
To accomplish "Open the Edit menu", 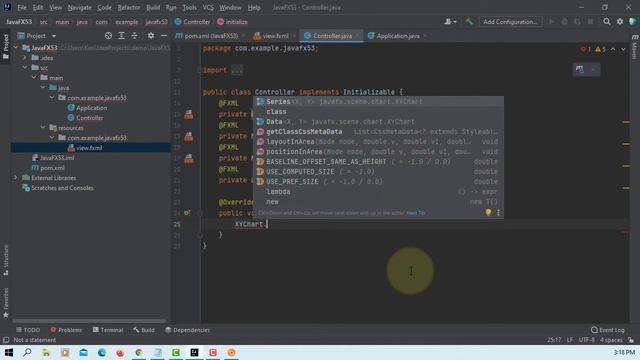I will click(x=38, y=7).
